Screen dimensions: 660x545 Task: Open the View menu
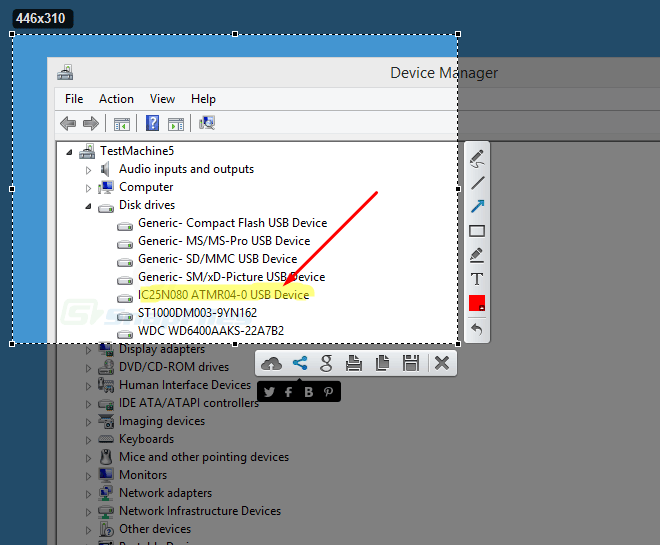(x=162, y=99)
